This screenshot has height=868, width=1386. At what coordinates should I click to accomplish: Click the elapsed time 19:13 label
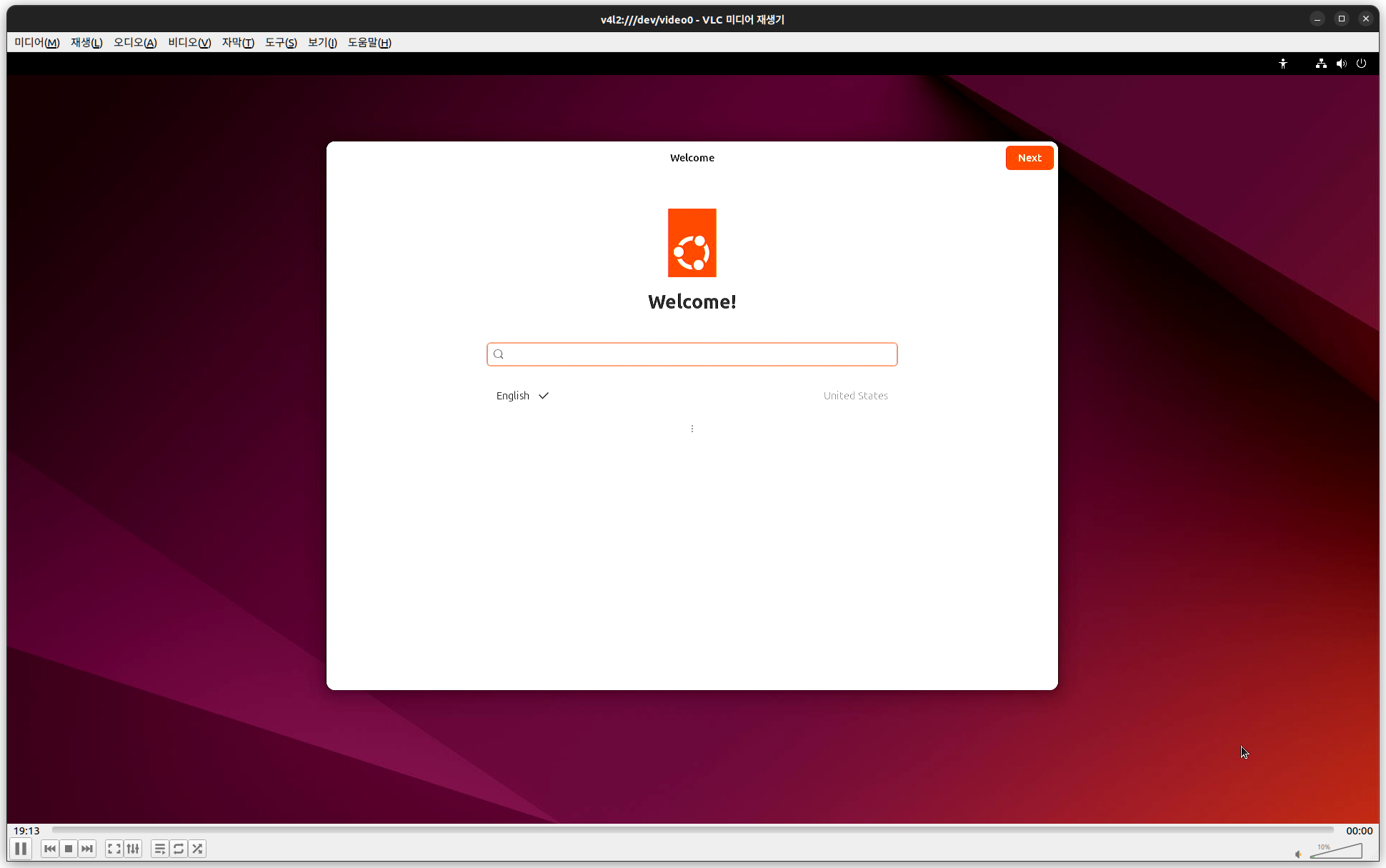tap(26, 831)
